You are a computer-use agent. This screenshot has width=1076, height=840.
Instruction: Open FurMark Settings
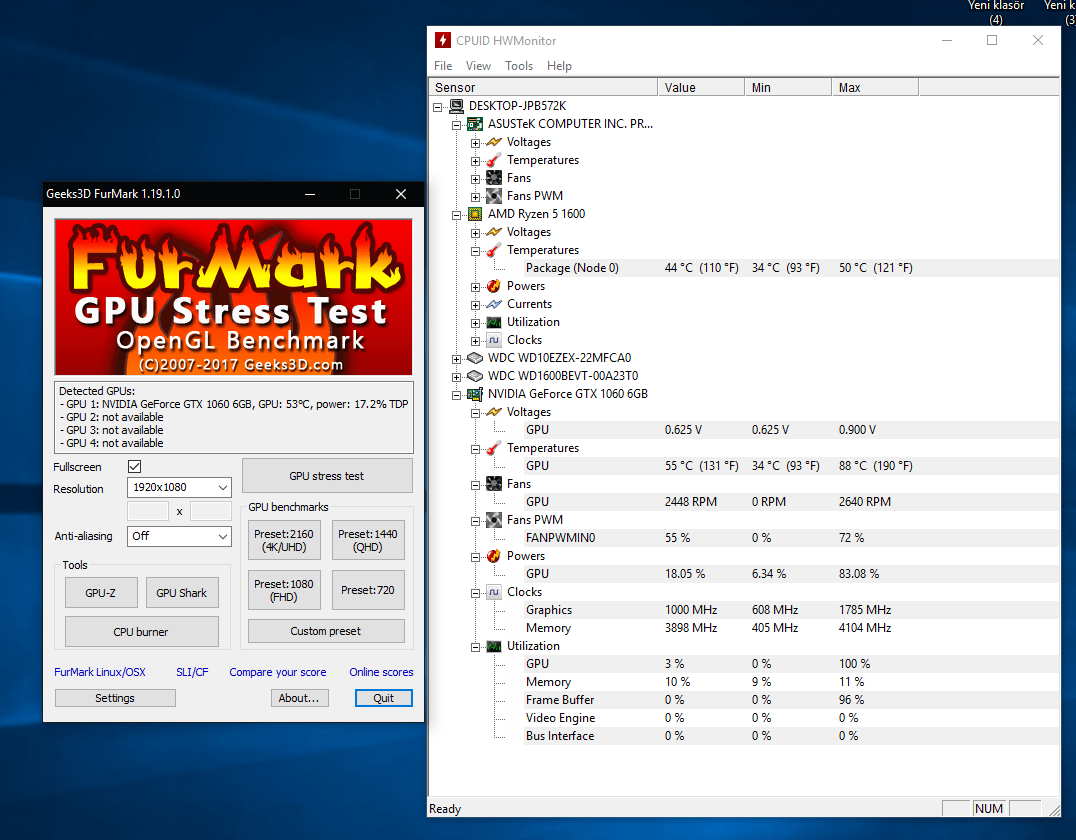point(115,698)
